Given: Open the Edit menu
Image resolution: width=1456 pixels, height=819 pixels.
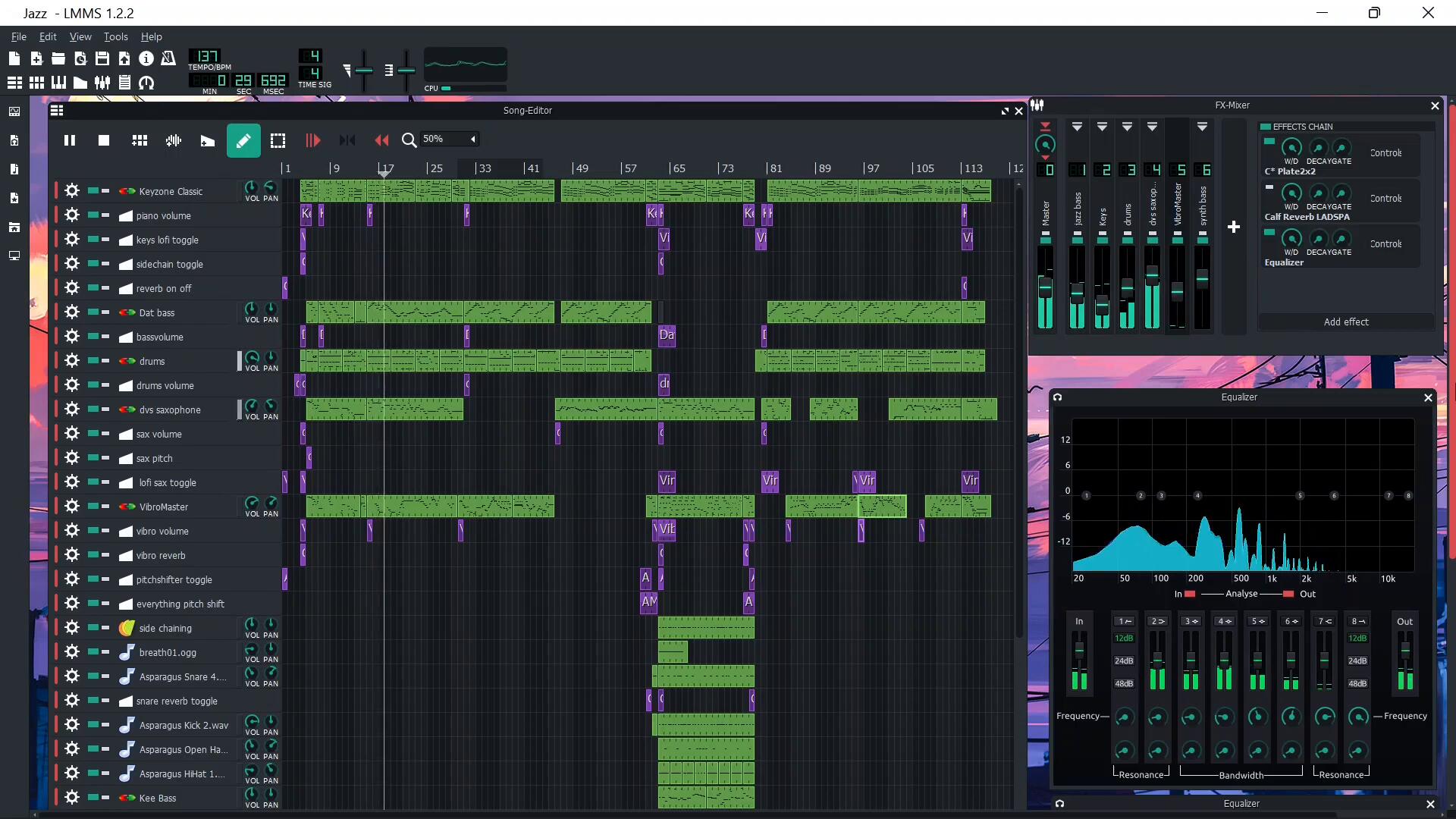Looking at the screenshot, I should pyautogui.click(x=48, y=36).
